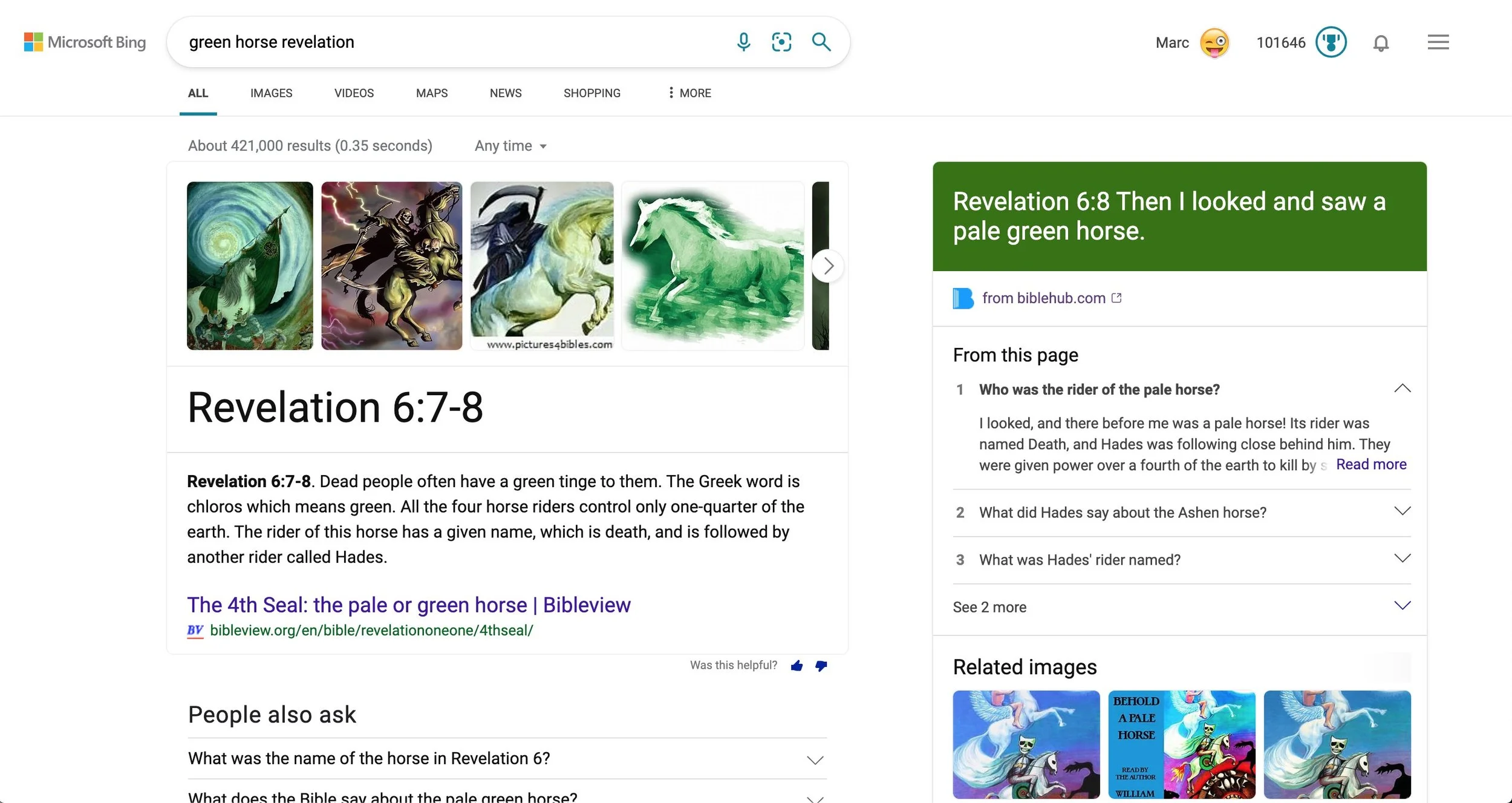Open the Any time filter dropdown
This screenshot has width=1512, height=803.
[x=510, y=146]
